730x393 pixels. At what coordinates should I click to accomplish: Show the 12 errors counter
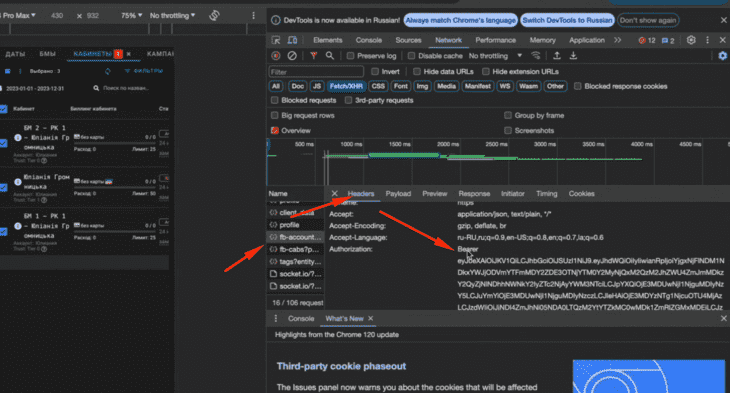point(647,41)
